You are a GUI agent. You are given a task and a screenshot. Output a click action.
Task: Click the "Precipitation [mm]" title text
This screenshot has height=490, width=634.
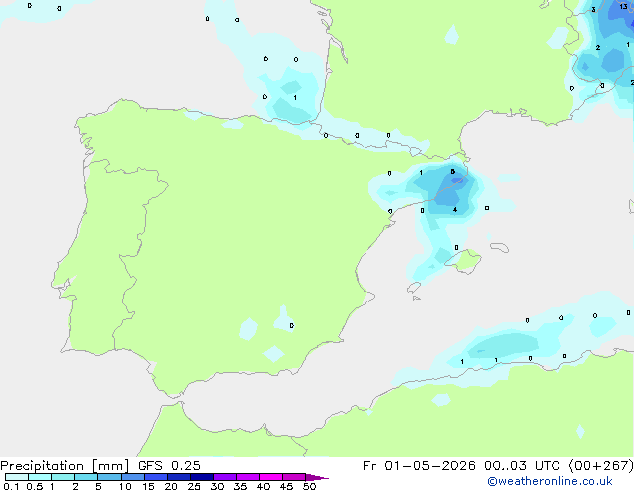point(65,466)
